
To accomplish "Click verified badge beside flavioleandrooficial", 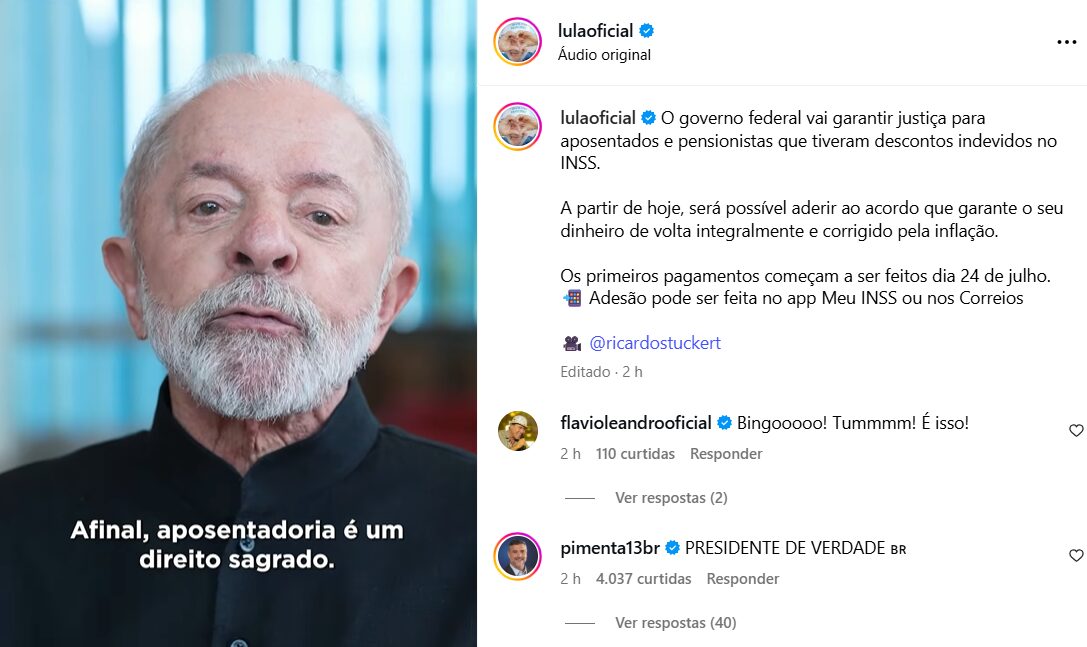I will [724, 423].
